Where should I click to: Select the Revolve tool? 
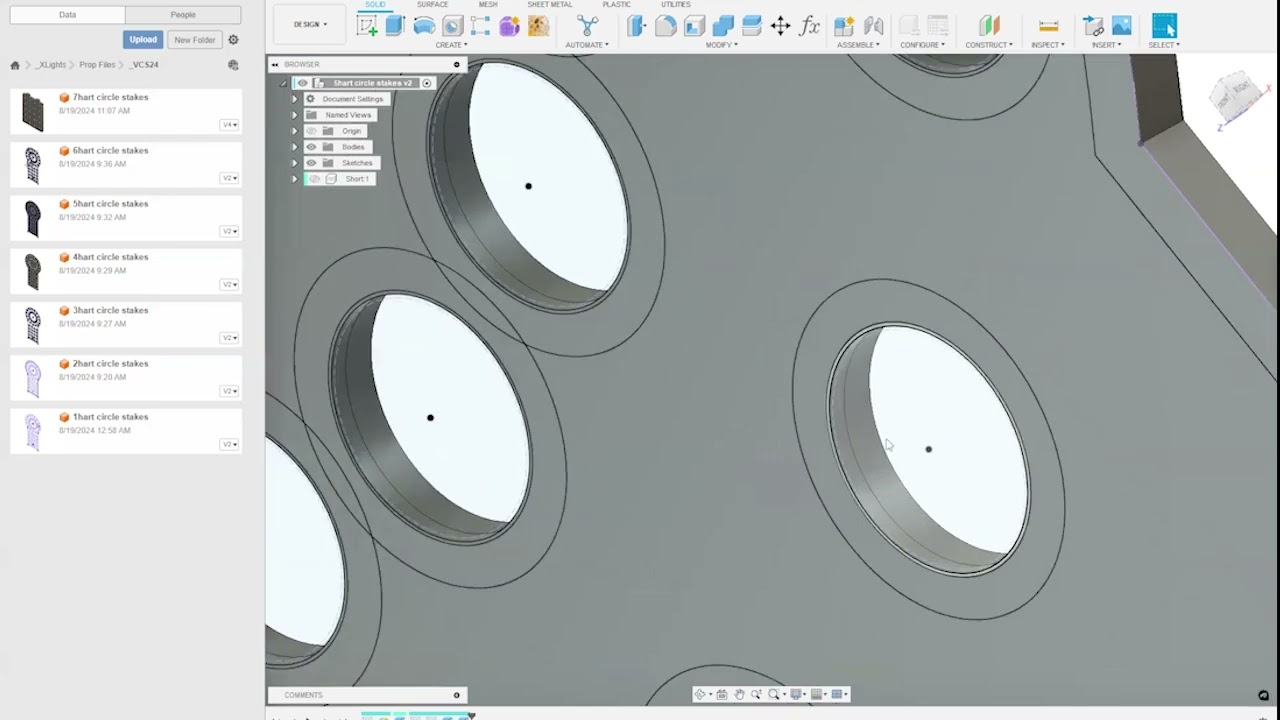(424, 26)
